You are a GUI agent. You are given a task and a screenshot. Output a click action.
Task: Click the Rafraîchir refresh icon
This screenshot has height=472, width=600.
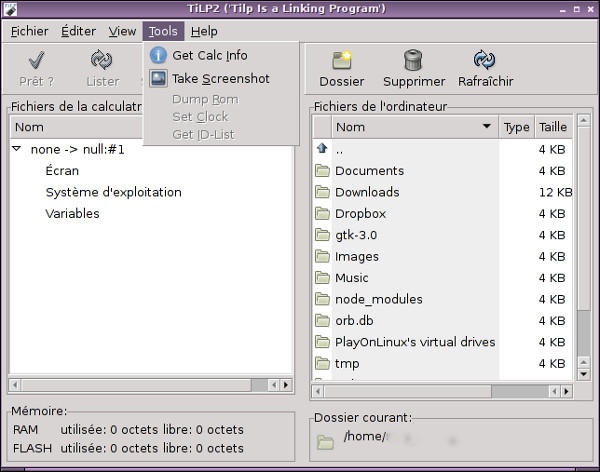pyautogui.click(x=484, y=60)
